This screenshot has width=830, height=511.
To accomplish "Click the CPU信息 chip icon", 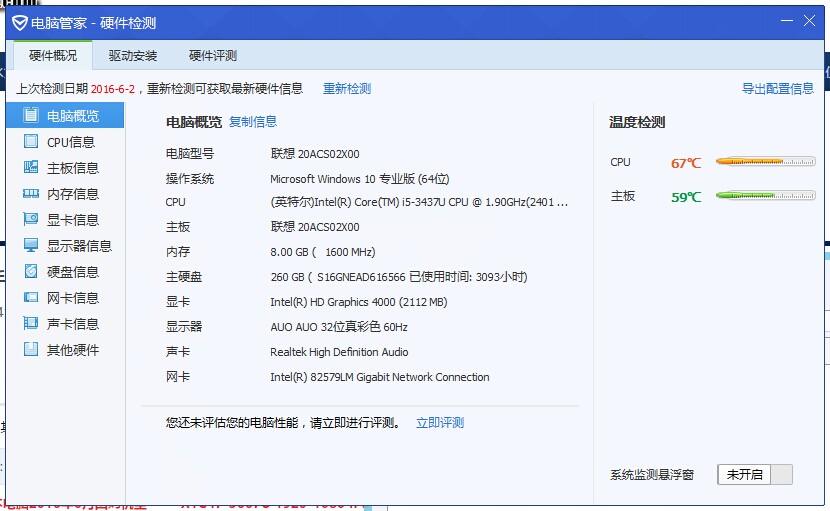I will 31,142.
